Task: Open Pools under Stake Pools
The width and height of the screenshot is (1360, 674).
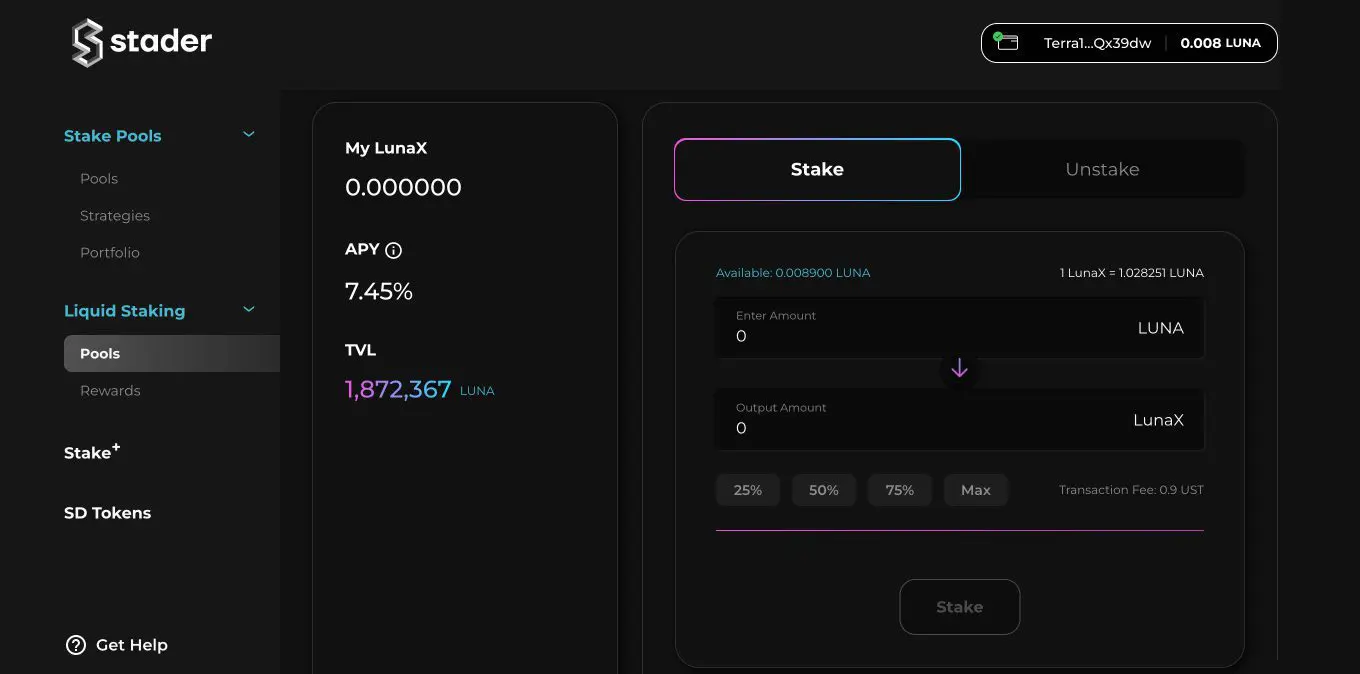Action: pos(99,178)
